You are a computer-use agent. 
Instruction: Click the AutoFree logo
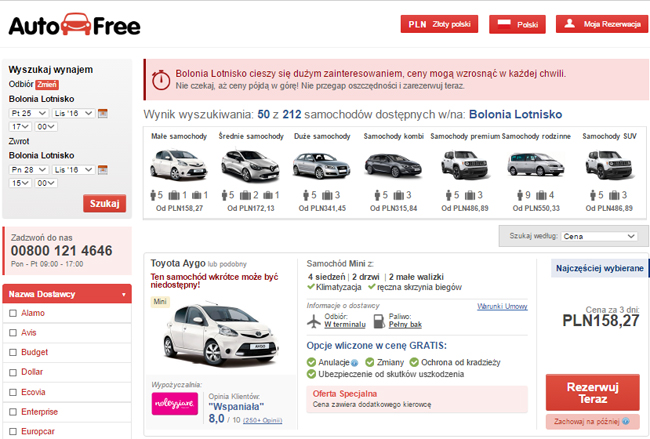pos(75,25)
